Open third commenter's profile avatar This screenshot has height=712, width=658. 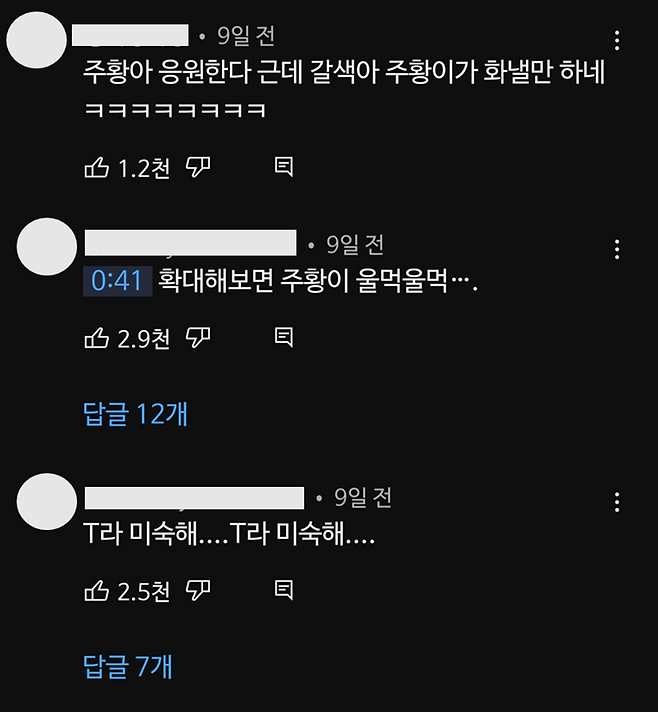pos(47,501)
